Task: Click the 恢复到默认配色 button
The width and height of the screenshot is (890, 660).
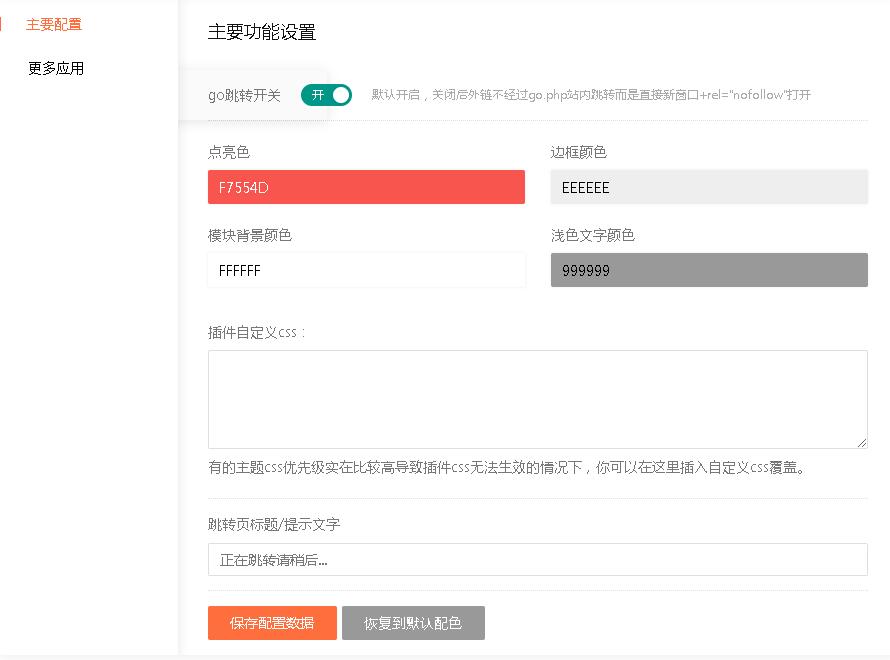Action: click(x=413, y=623)
